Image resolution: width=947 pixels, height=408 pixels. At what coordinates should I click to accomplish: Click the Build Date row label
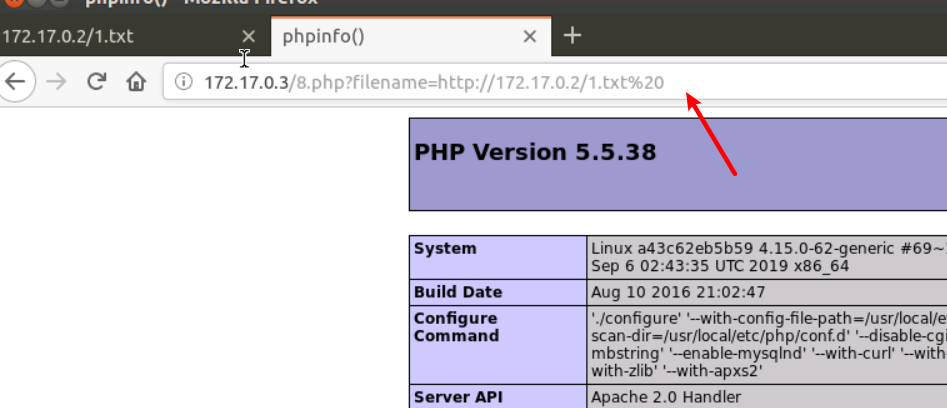[458, 292]
